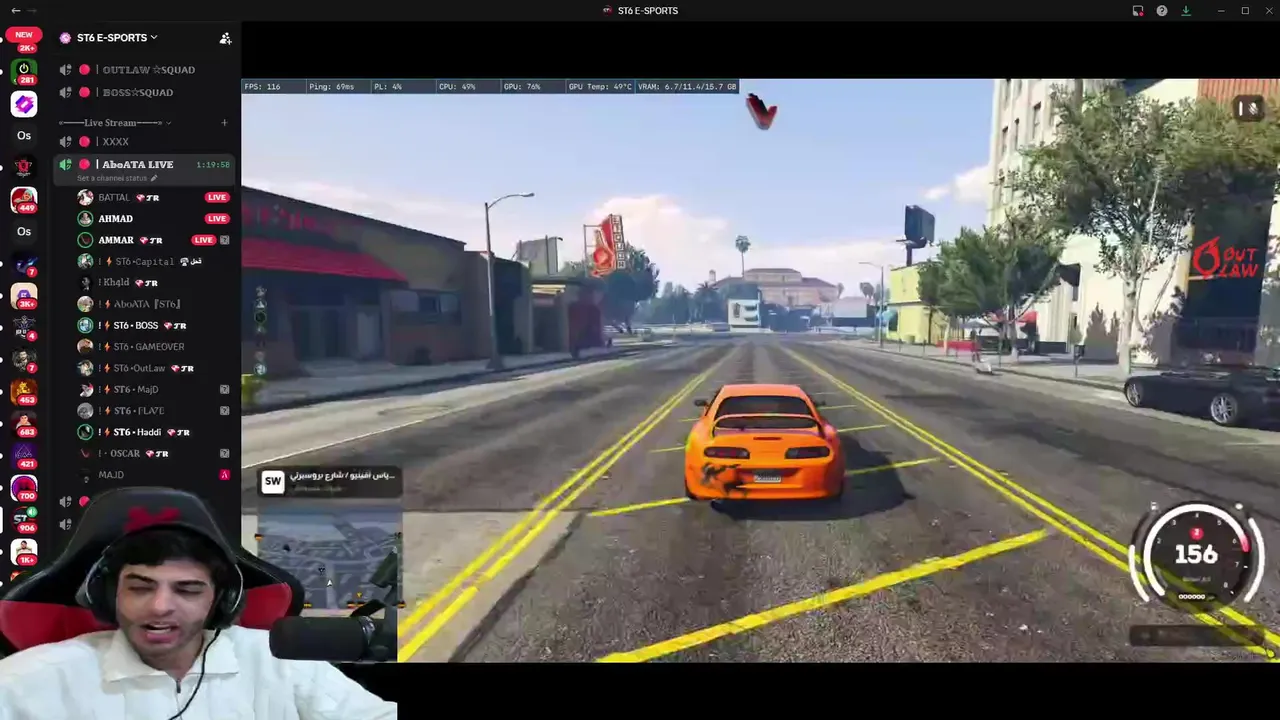Screen dimensions: 1280x720
Task: Open the server icon with 1K+ badge
Action: point(24,552)
